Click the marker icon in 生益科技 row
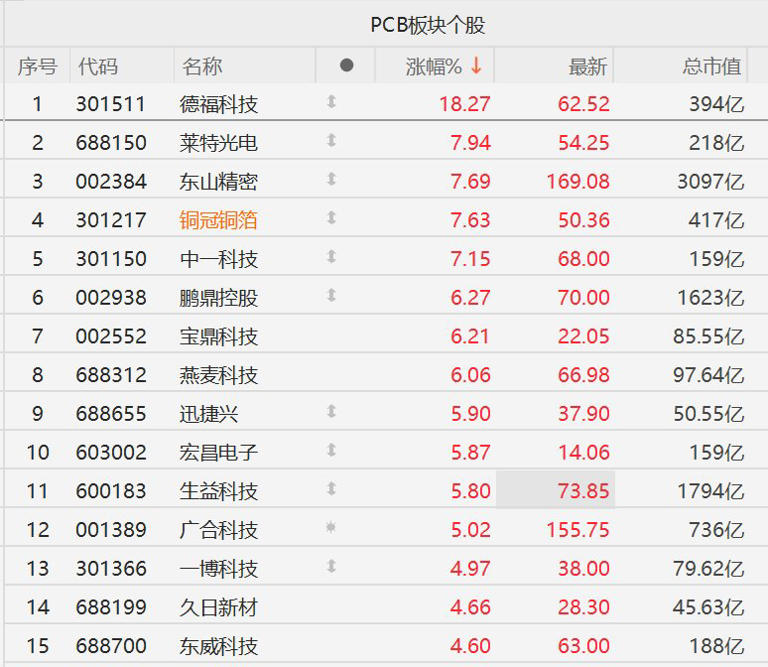 (x=331, y=489)
